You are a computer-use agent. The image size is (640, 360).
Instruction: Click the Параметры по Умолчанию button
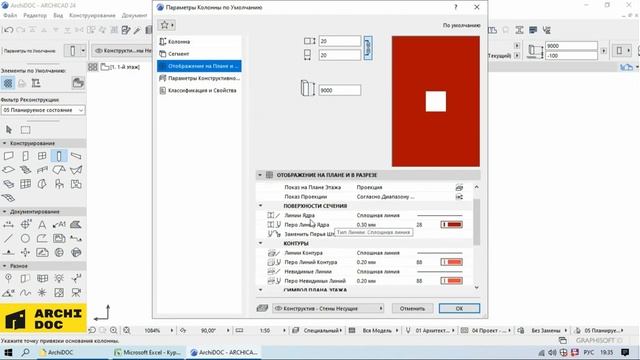[x=29, y=51]
